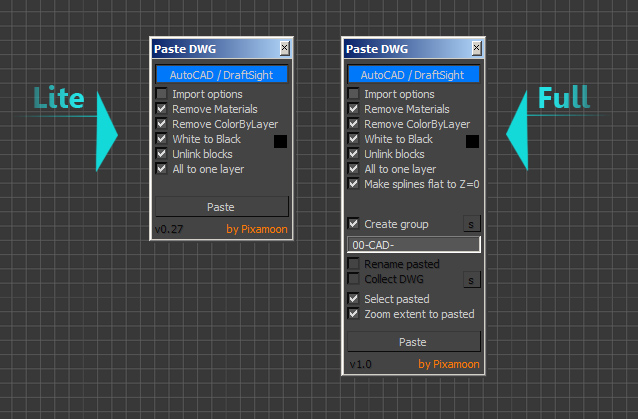Click Paste button in v1.0 window
This screenshot has width=638, height=419.
pyautogui.click(x=414, y=342)
